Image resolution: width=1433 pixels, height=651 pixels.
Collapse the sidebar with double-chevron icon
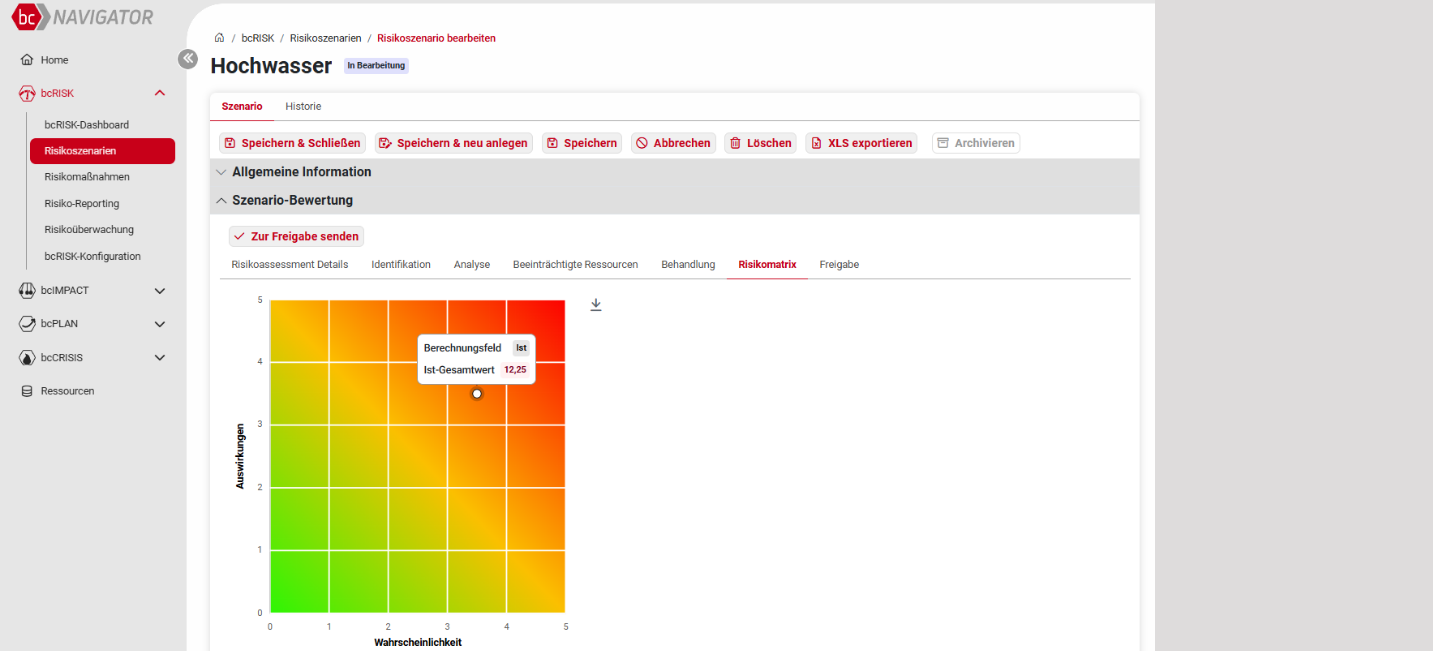pos(188,59)
